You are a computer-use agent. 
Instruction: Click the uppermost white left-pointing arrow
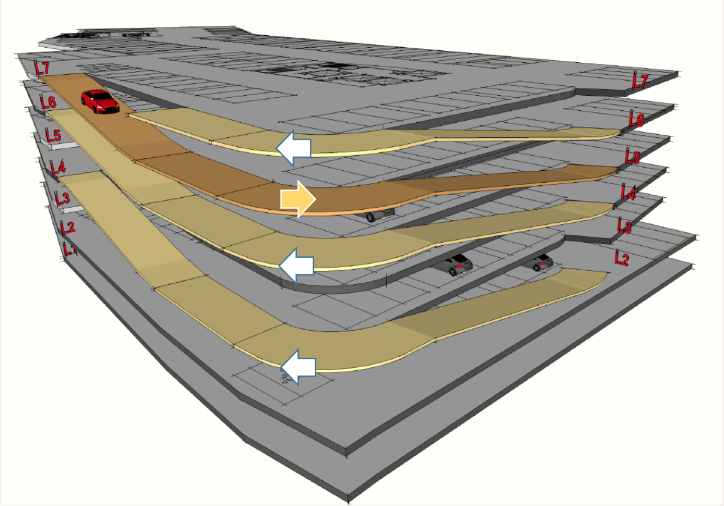tap(294, 149)
